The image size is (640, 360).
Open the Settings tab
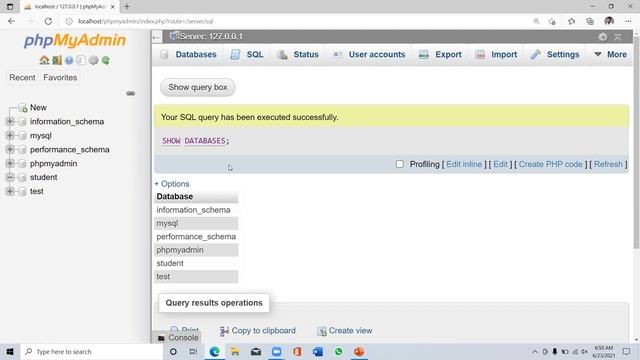[x=555, y=54]
